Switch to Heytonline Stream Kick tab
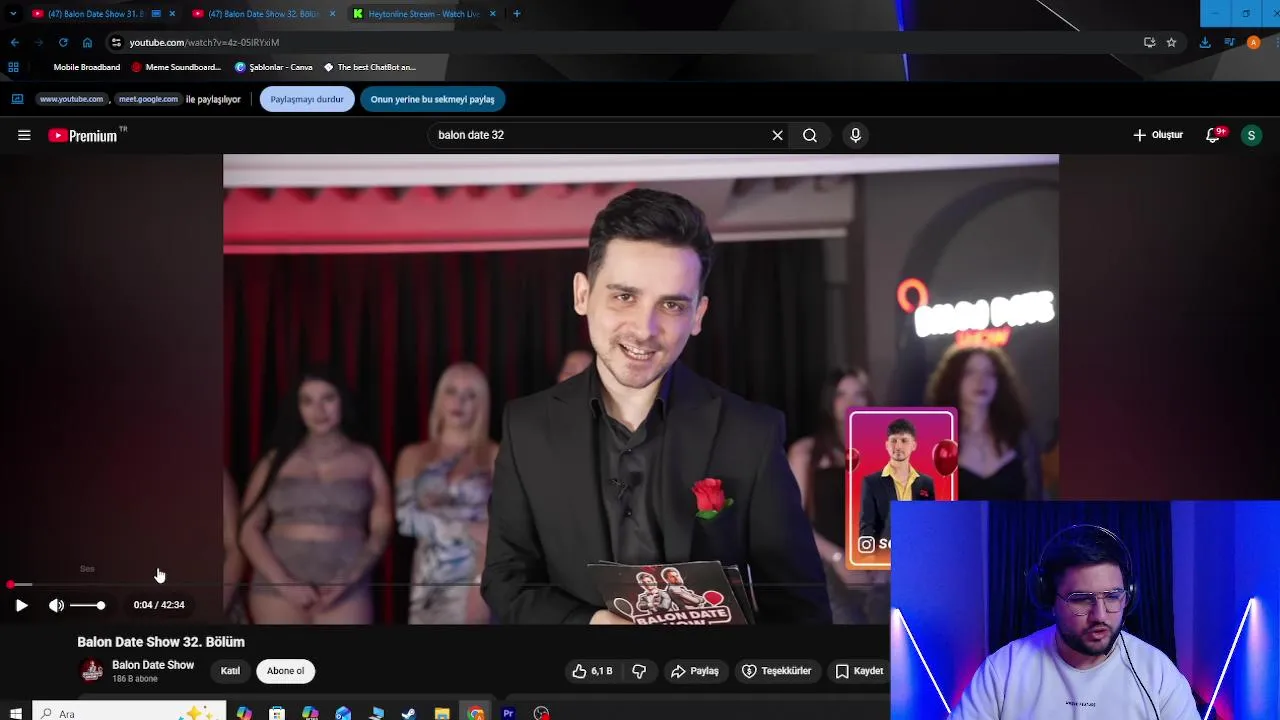 click(423, 14)
